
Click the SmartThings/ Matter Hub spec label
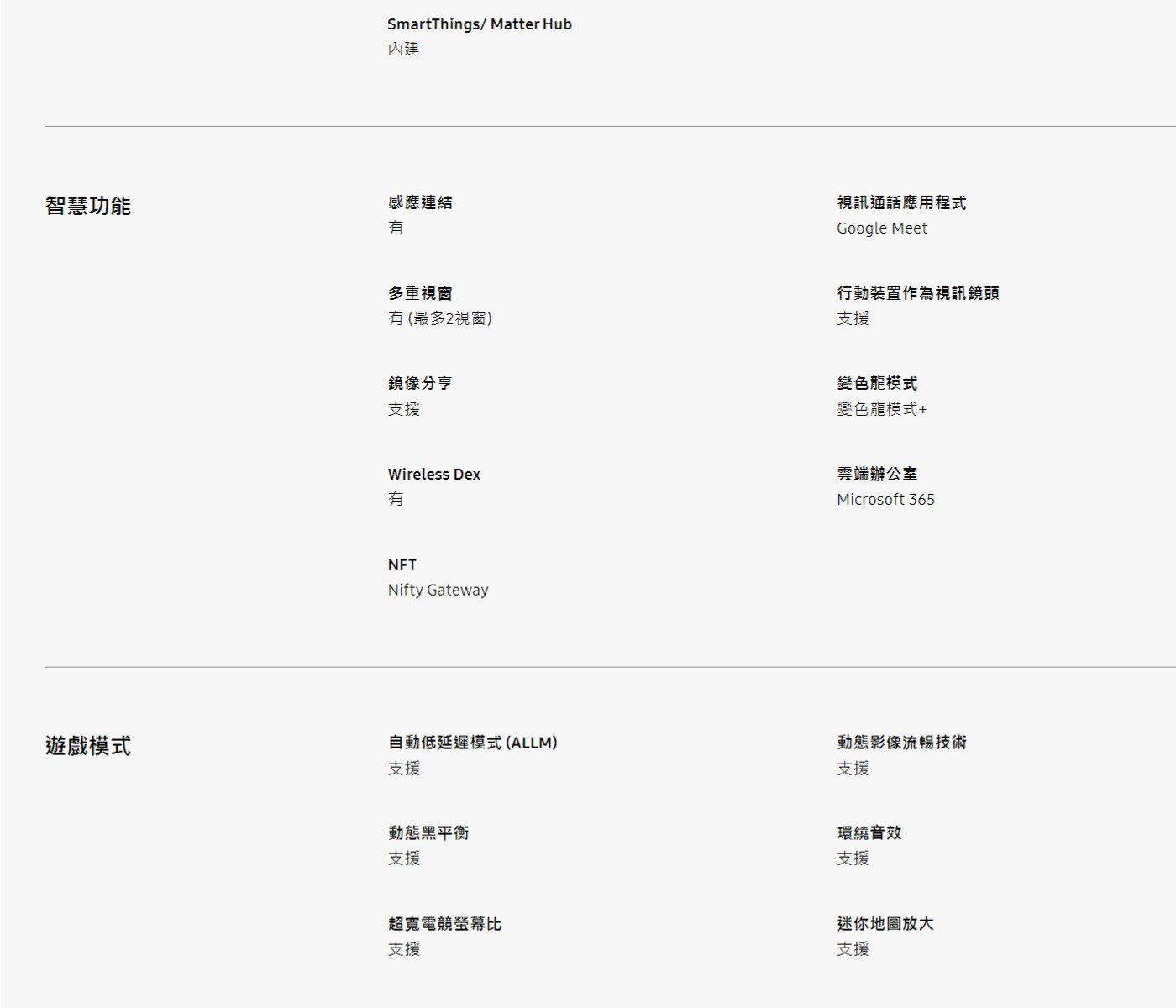[479, 24]
